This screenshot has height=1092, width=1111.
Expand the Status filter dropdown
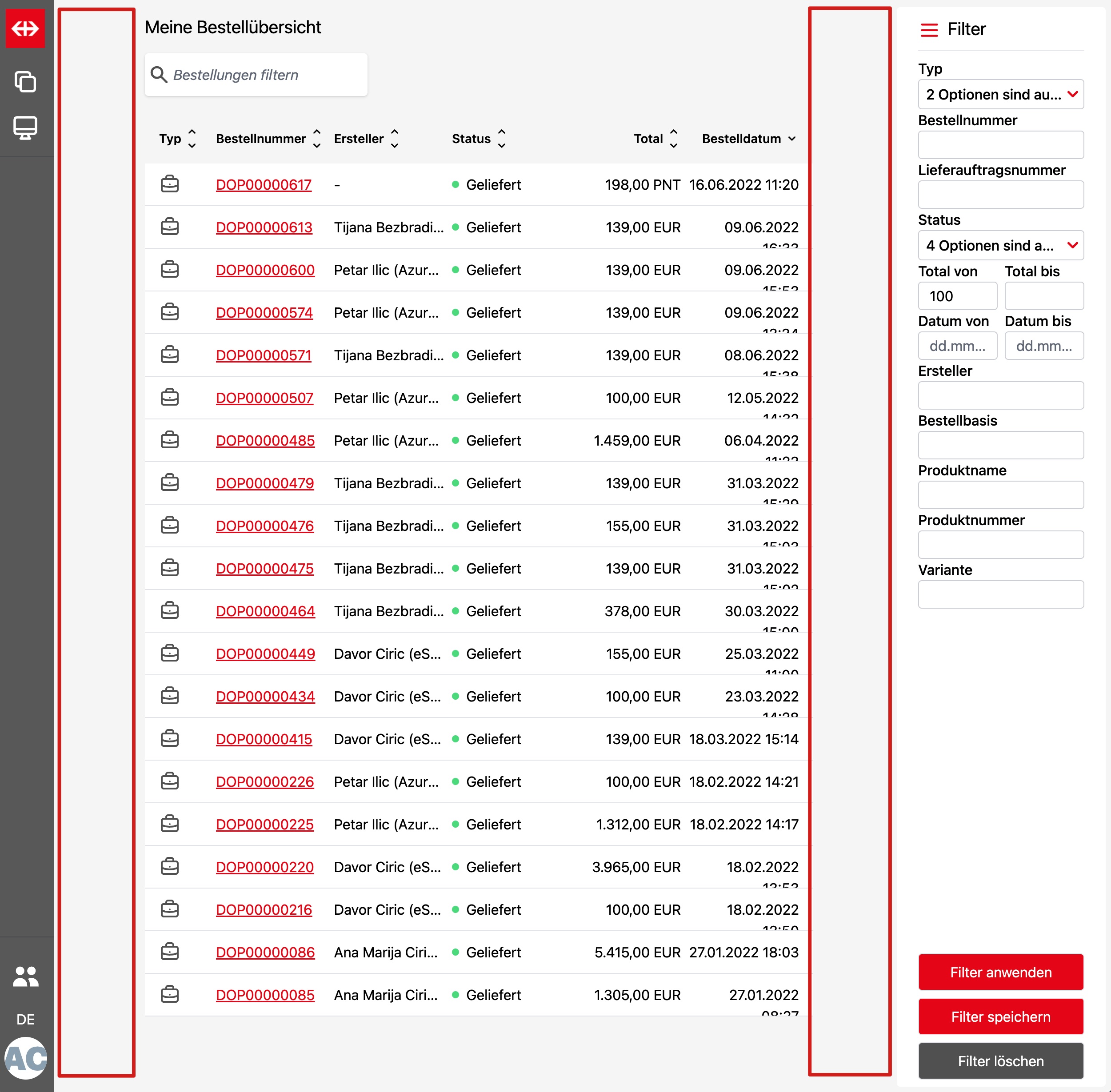(1000, 246)
